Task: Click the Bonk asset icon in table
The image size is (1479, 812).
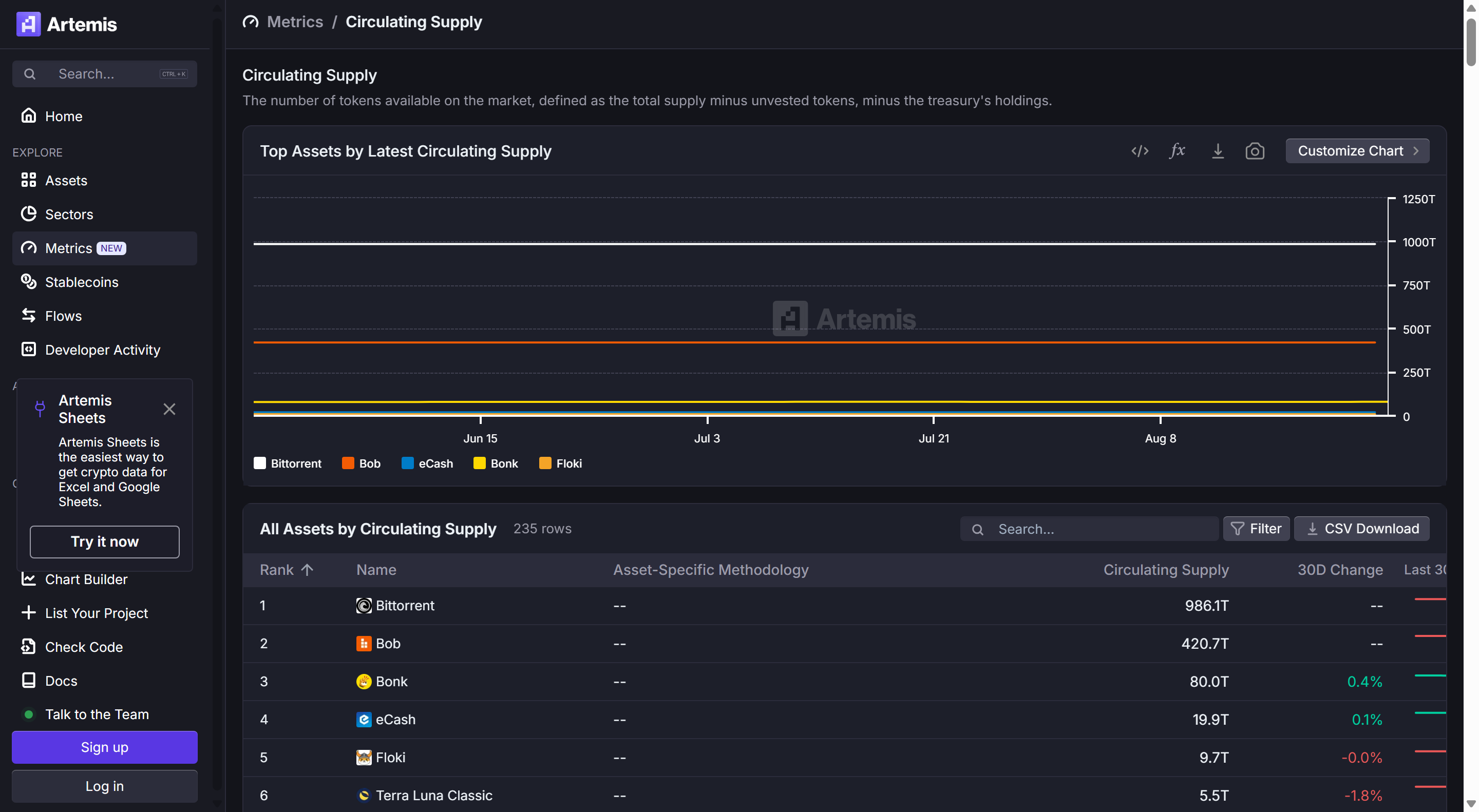Action: point(364,681)
